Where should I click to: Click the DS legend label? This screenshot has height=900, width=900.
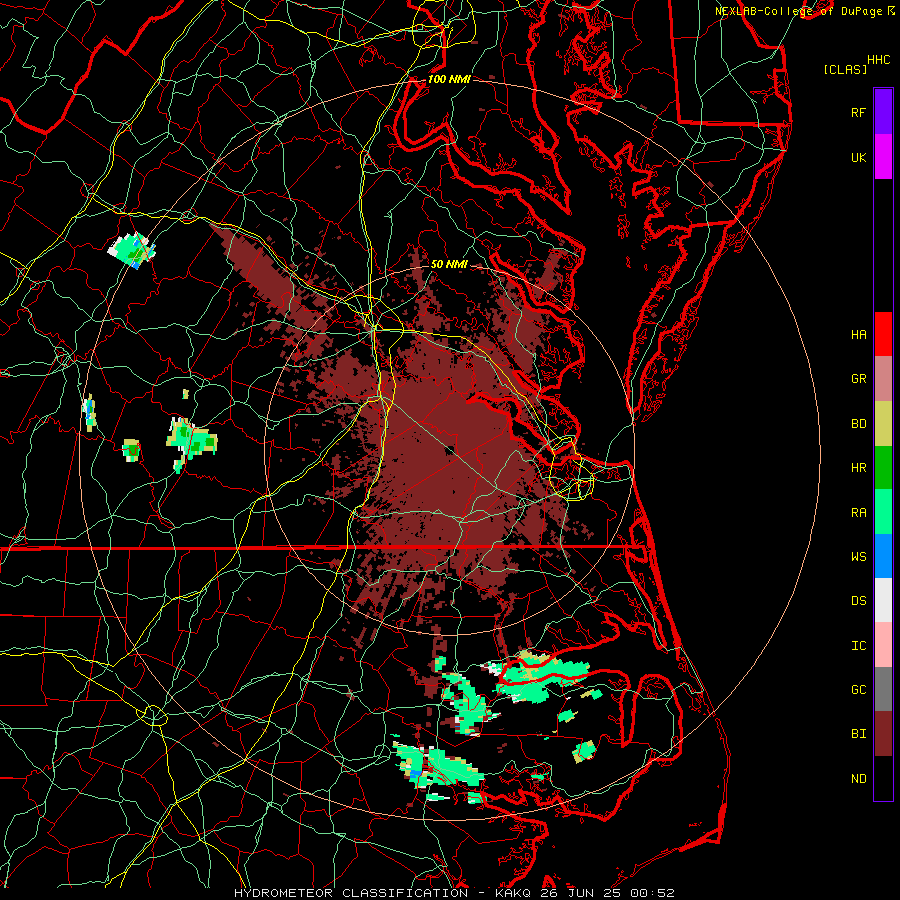[858, 601]
